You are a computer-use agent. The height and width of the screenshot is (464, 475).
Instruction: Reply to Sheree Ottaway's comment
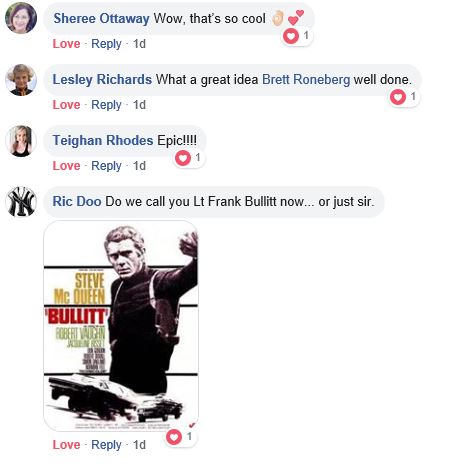pos(106,44)
